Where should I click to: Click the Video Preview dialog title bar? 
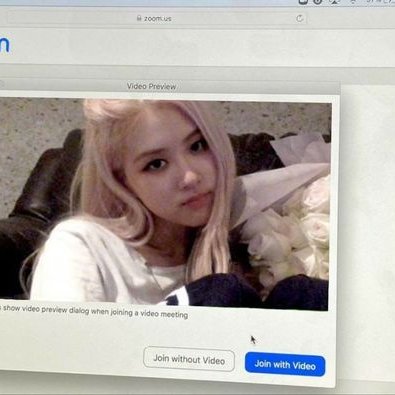[168, 86]
